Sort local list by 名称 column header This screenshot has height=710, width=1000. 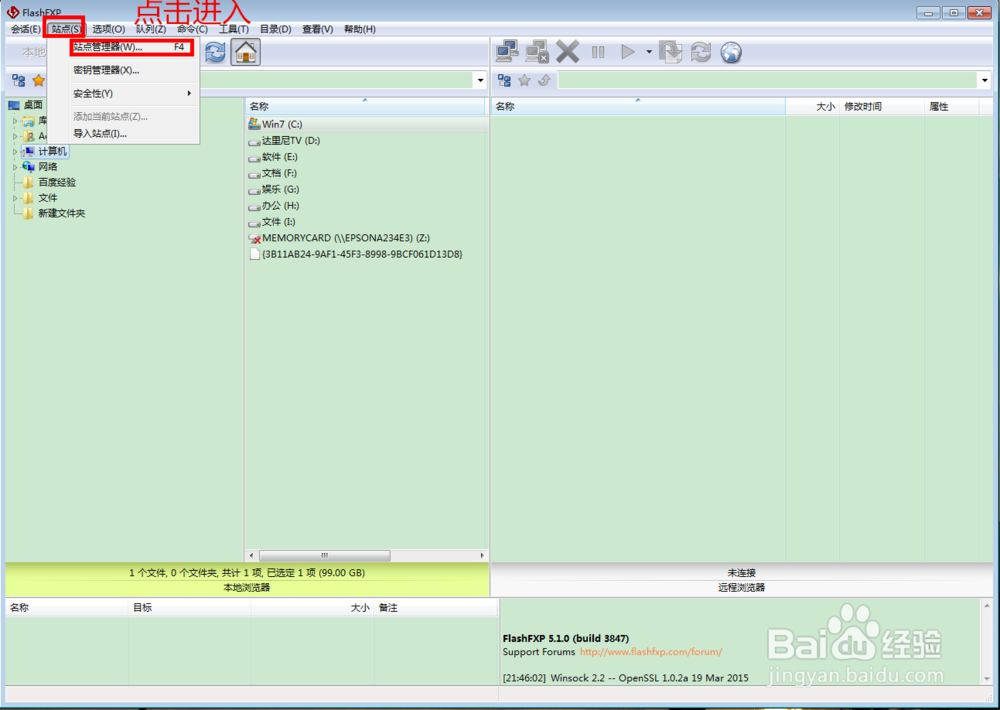click(365, 107)
